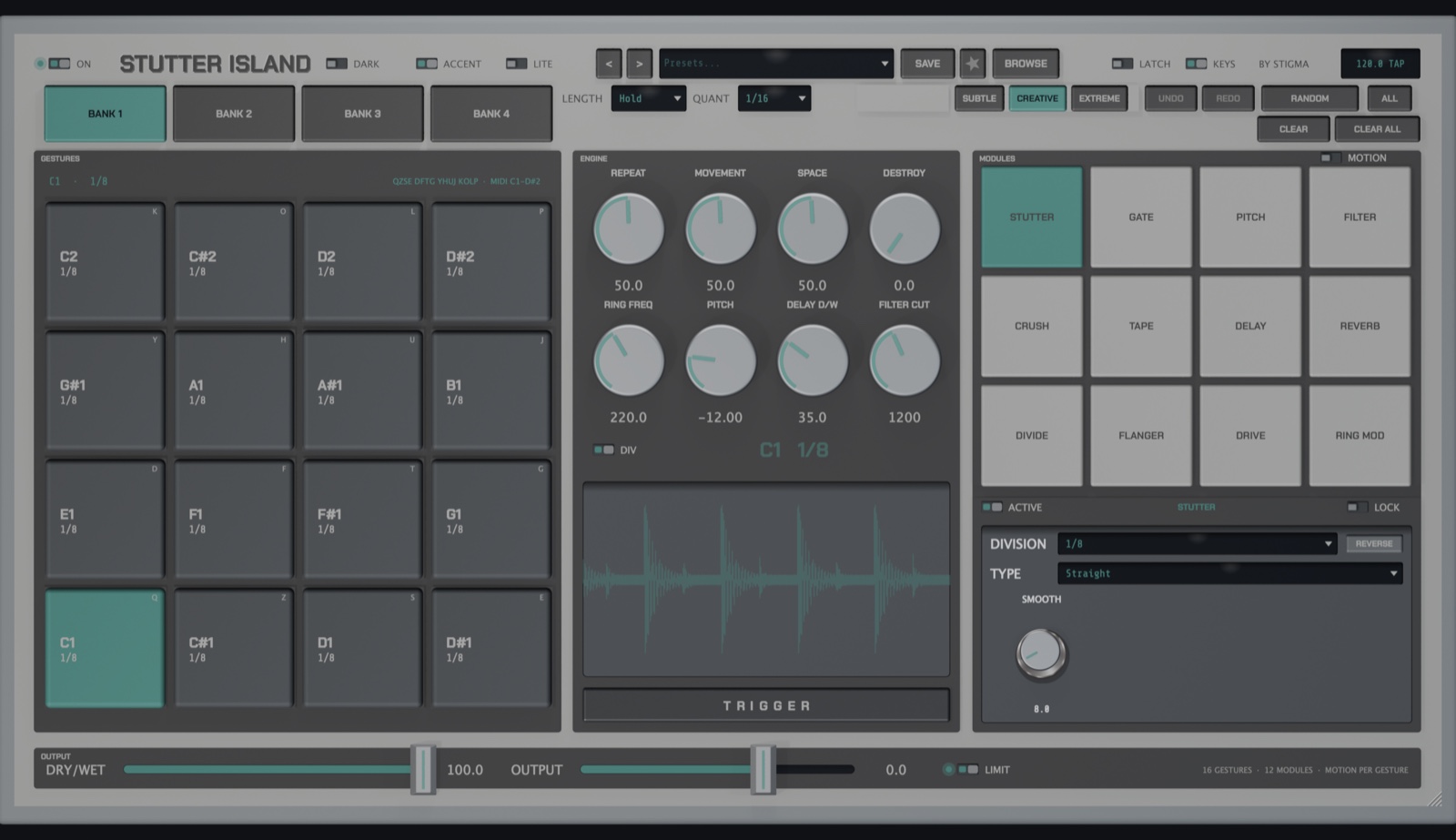Open the TYPE dropdown set to Straight
Image resolution: width=1456 pixels, height=840 pixels.
[x=1230, y=573]
